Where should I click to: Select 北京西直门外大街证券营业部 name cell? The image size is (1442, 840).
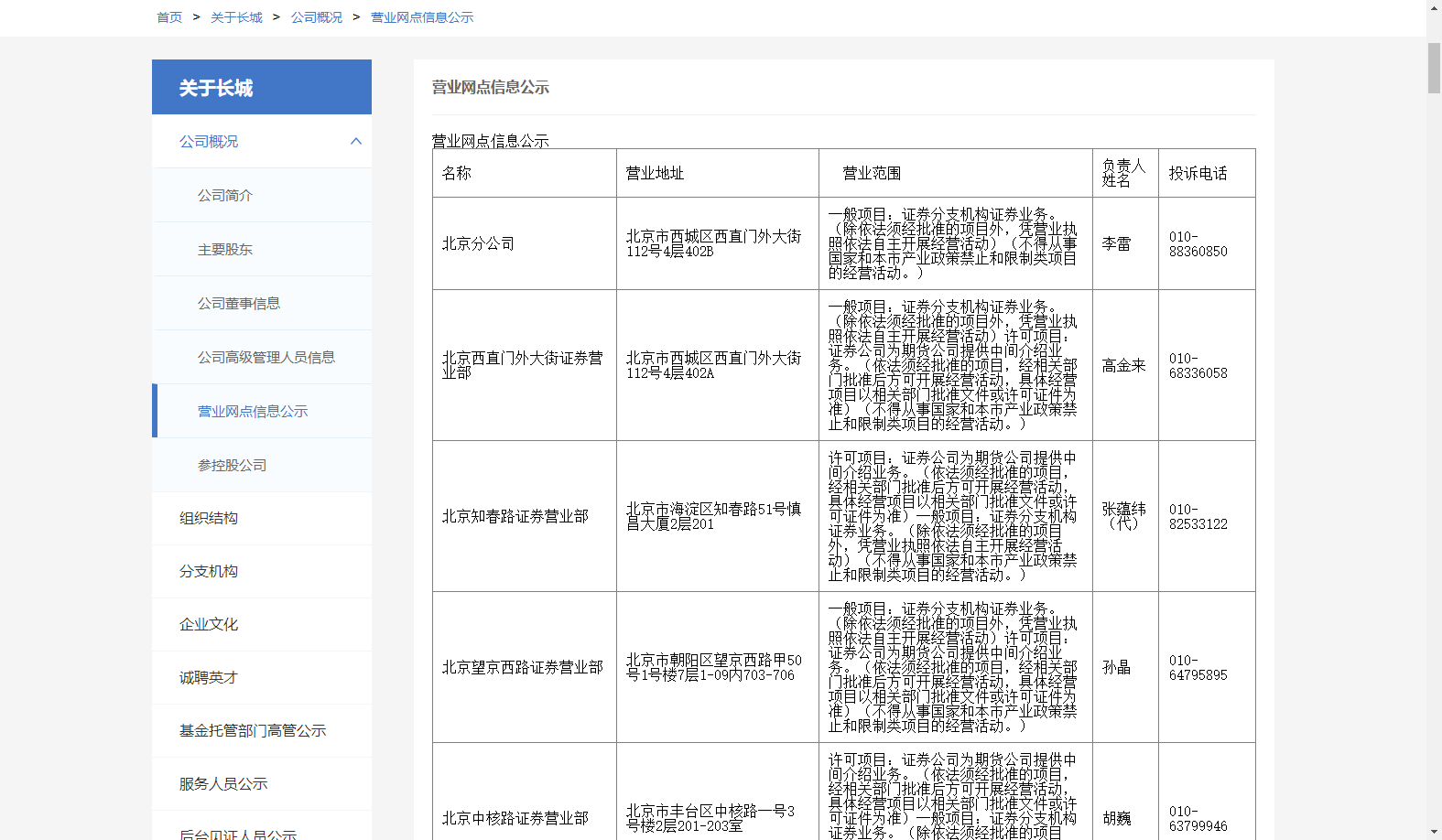point(525,365)
